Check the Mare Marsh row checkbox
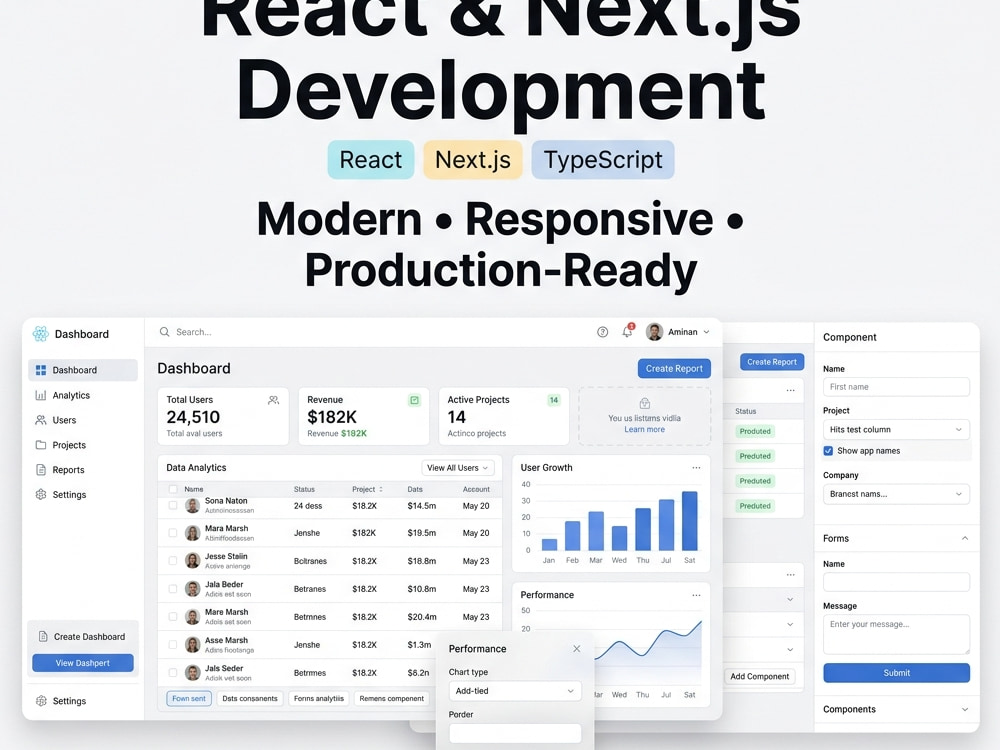Screen dimensions: 1000x750 click(x=173, y=617)
